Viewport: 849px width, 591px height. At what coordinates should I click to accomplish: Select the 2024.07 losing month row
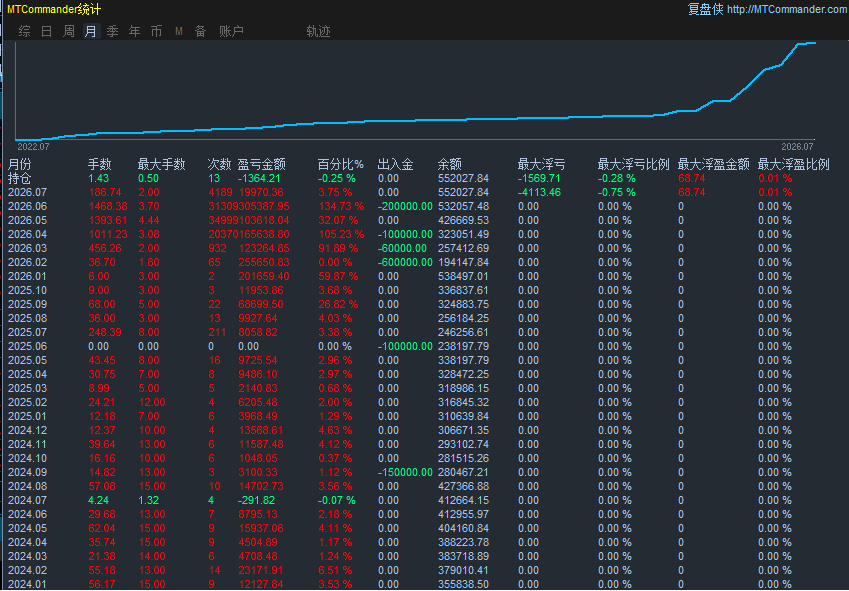(x=424, y=500)
